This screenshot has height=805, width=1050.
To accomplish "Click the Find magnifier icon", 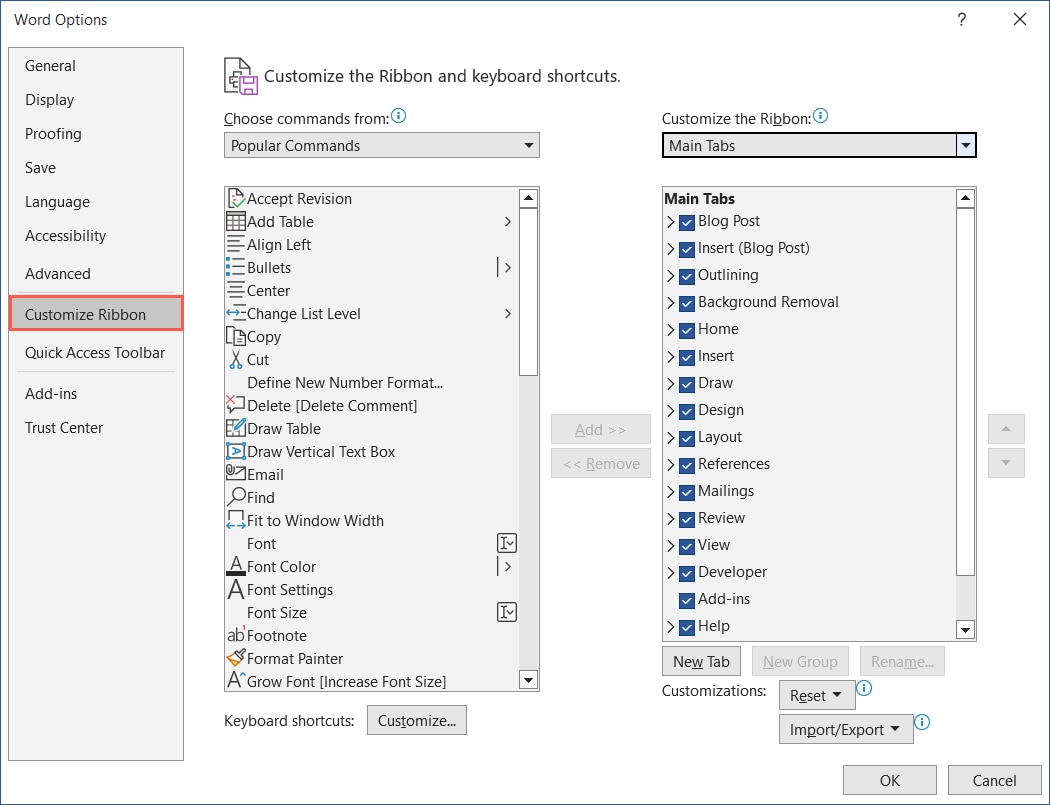I will click(x=235, y=497).
